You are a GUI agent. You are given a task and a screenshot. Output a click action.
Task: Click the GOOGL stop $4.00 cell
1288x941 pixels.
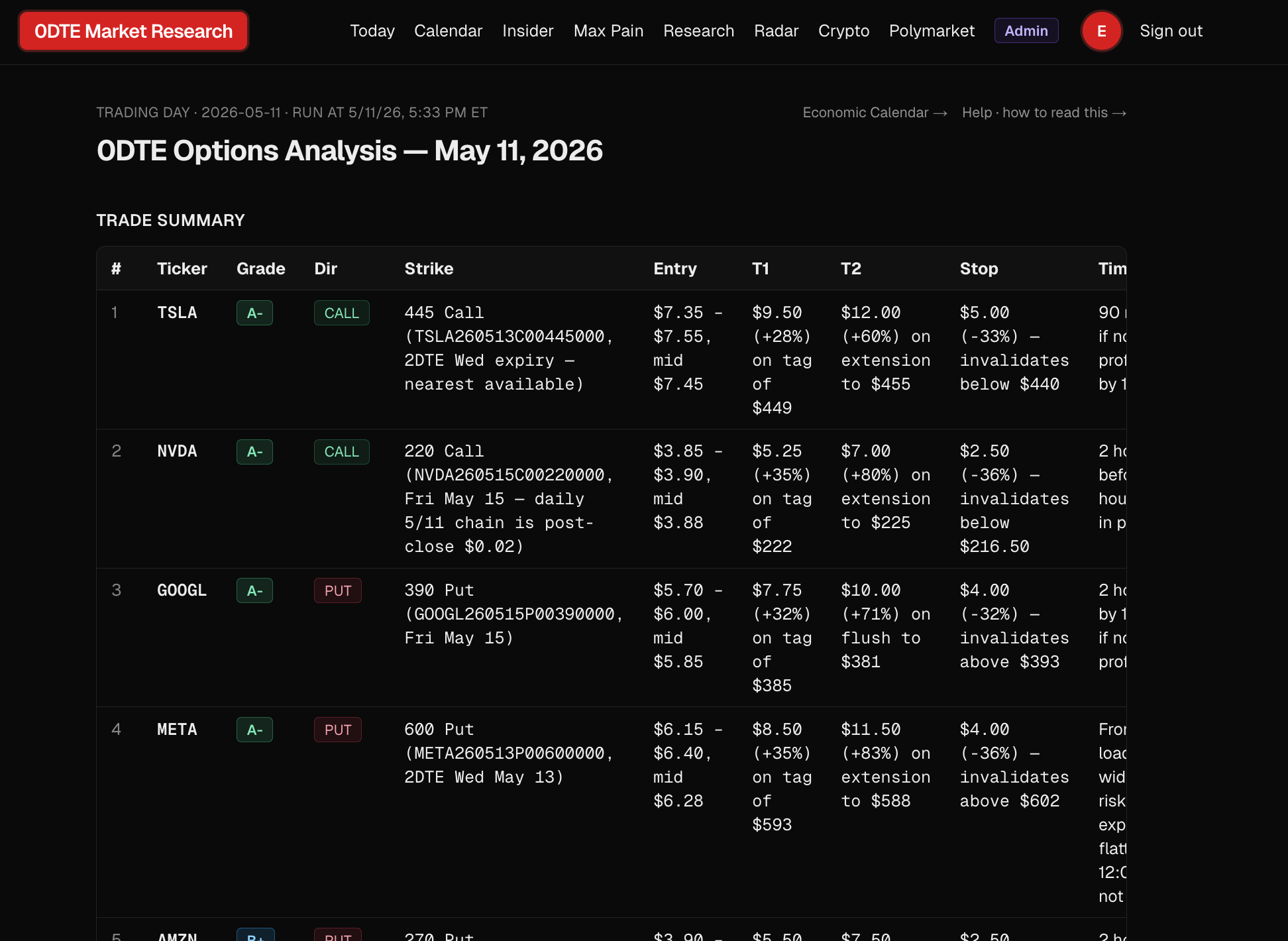pyautogui.click(x=1014, y=626)
